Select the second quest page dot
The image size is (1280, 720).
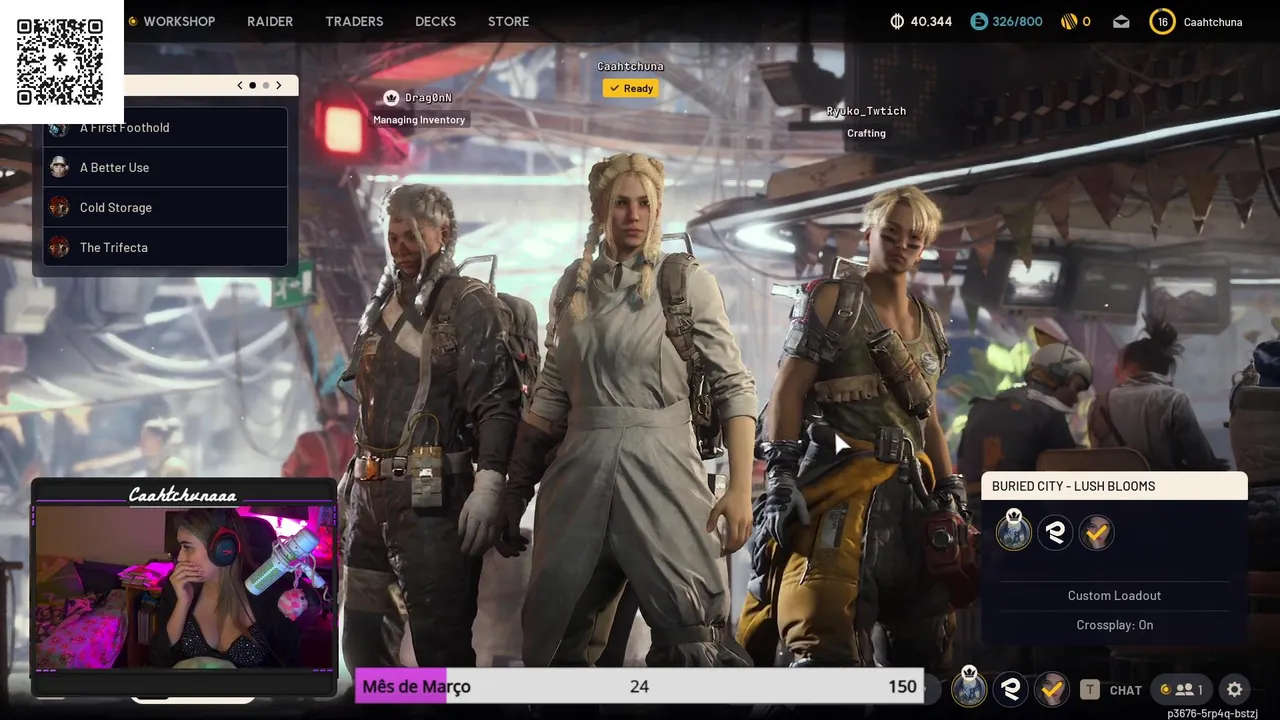pos(265,85)
